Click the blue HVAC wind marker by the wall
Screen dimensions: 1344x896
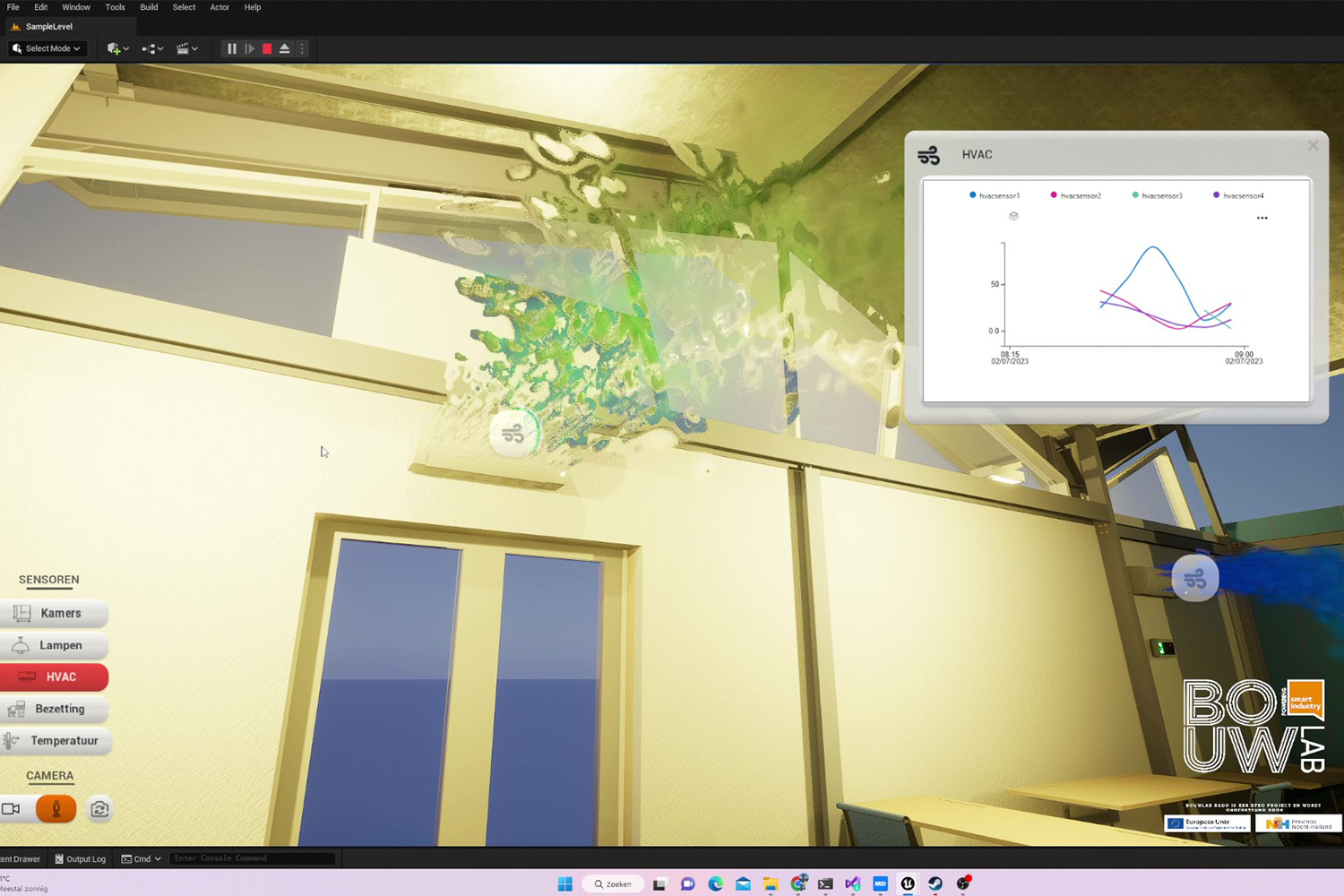(x=1194, y=579)
